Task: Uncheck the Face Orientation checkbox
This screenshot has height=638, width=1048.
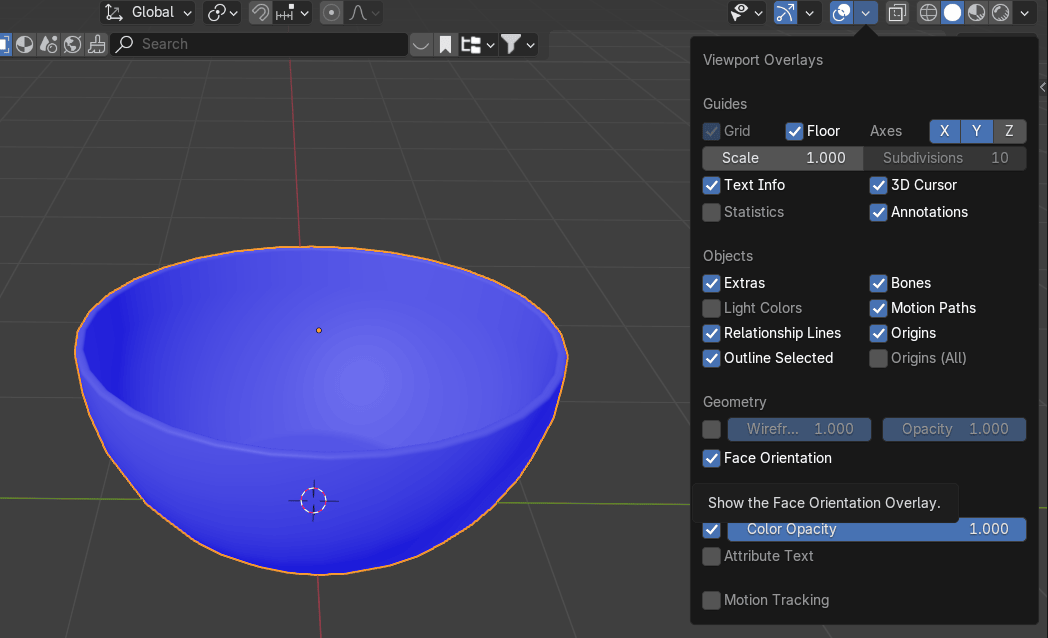Action: 711,458
